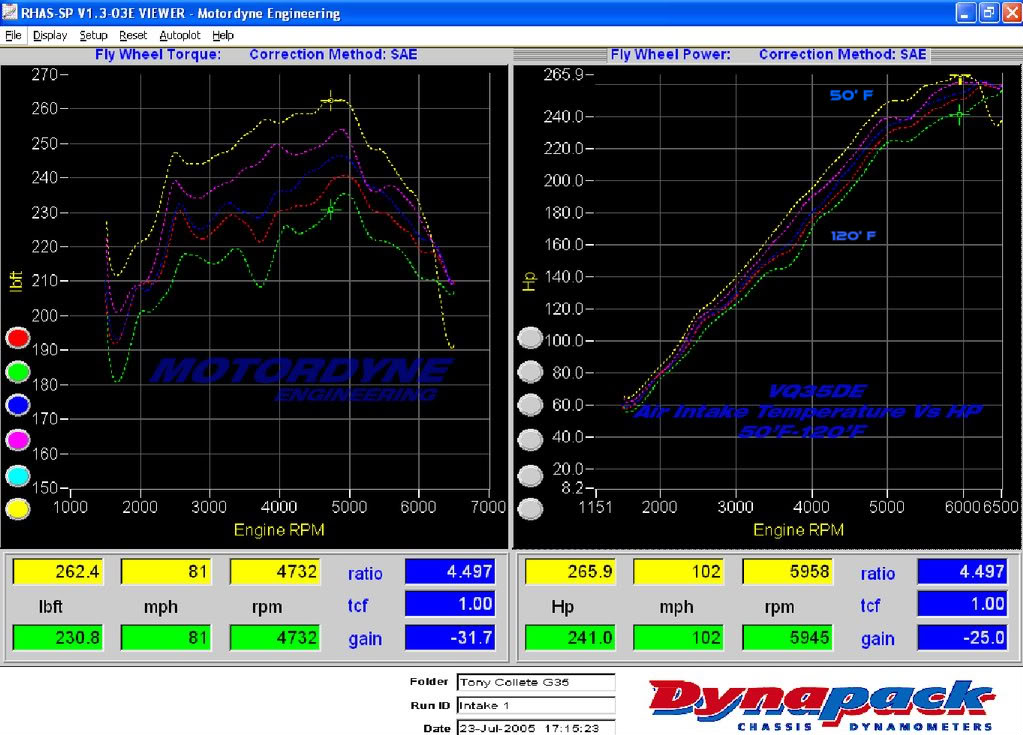This screenshot has height=735, width=1023.
Task: Toggle the blue run indicator
Action: click(x=18, y=405)
